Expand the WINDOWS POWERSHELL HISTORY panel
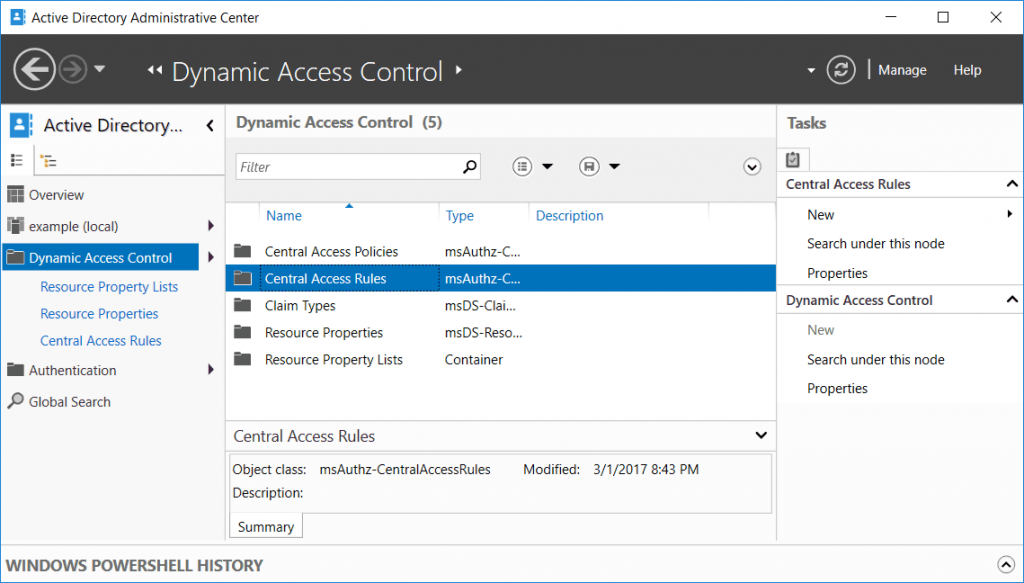Viewport: 1024px width, 583px height. 1006,565
